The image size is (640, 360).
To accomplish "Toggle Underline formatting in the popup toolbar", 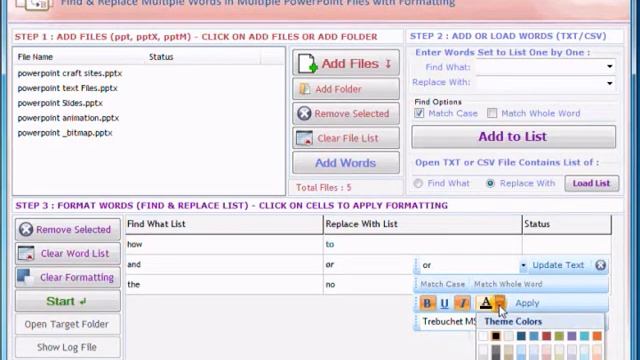I will pos(444,303).
